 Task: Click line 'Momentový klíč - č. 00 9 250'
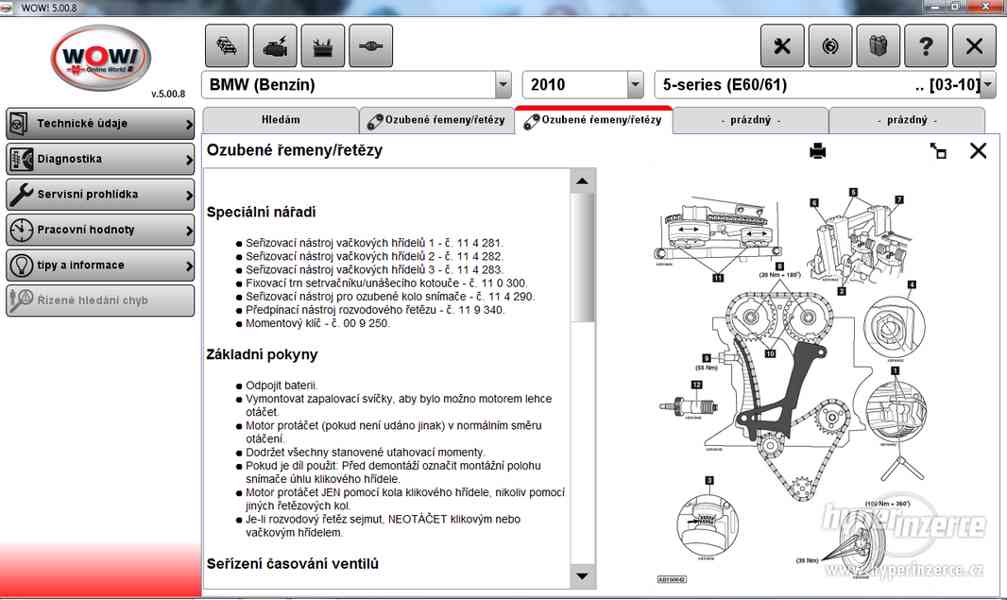[x=317, y=323]
